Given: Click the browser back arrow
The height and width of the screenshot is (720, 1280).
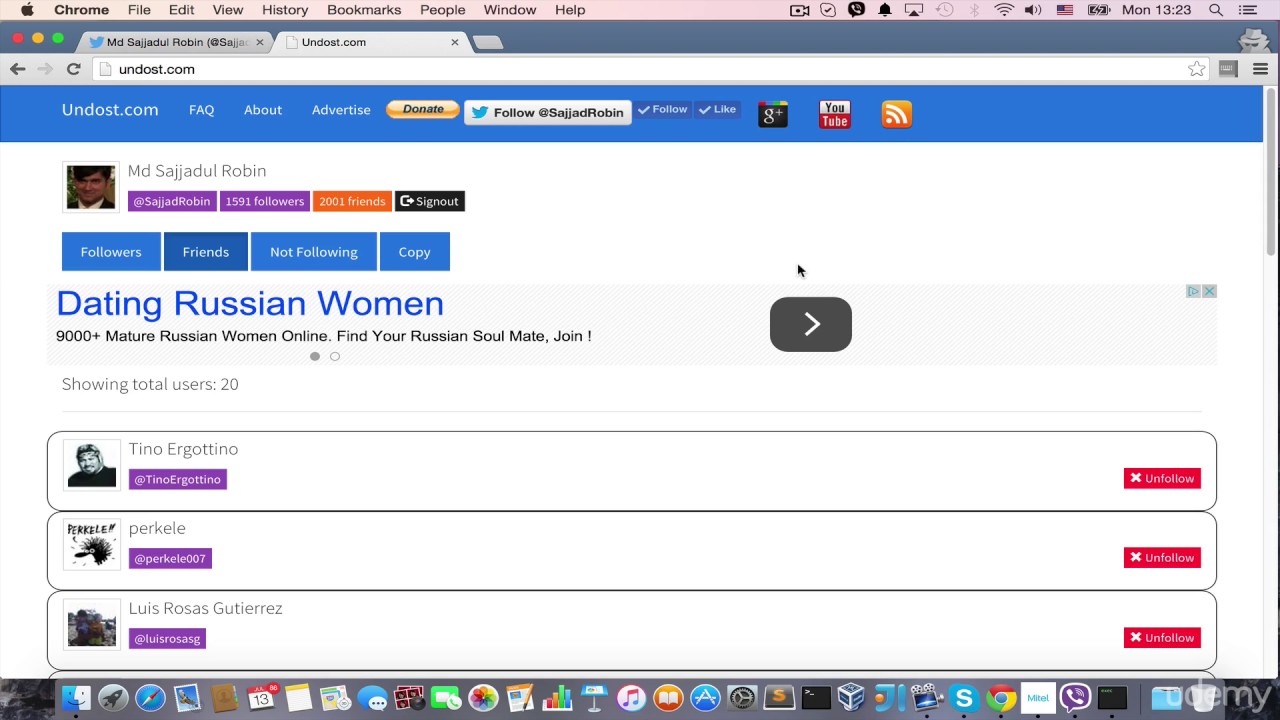Looking at the screenshot, I should click(x=17, y=69).
